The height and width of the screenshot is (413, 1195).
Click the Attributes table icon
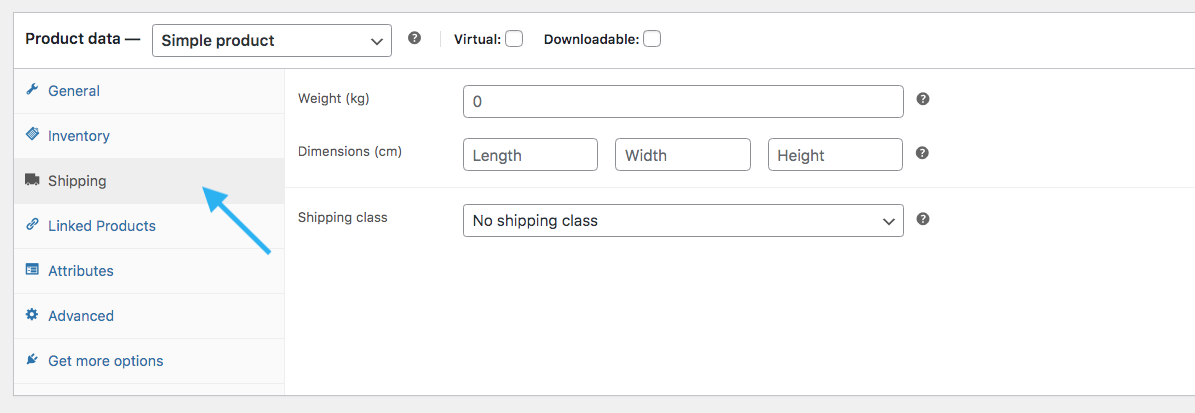point(32,270)
